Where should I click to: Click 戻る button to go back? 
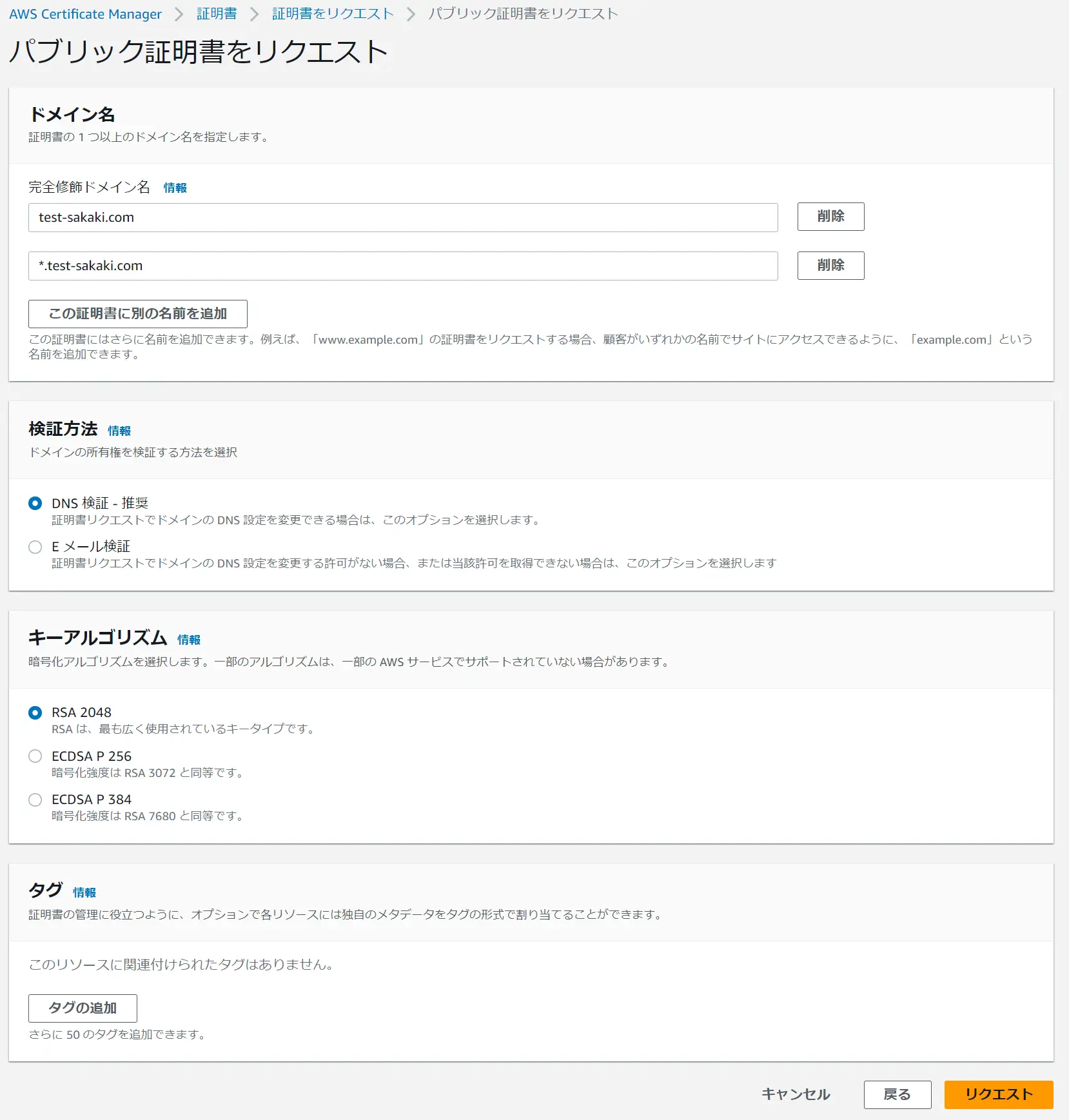point(897,1095)
